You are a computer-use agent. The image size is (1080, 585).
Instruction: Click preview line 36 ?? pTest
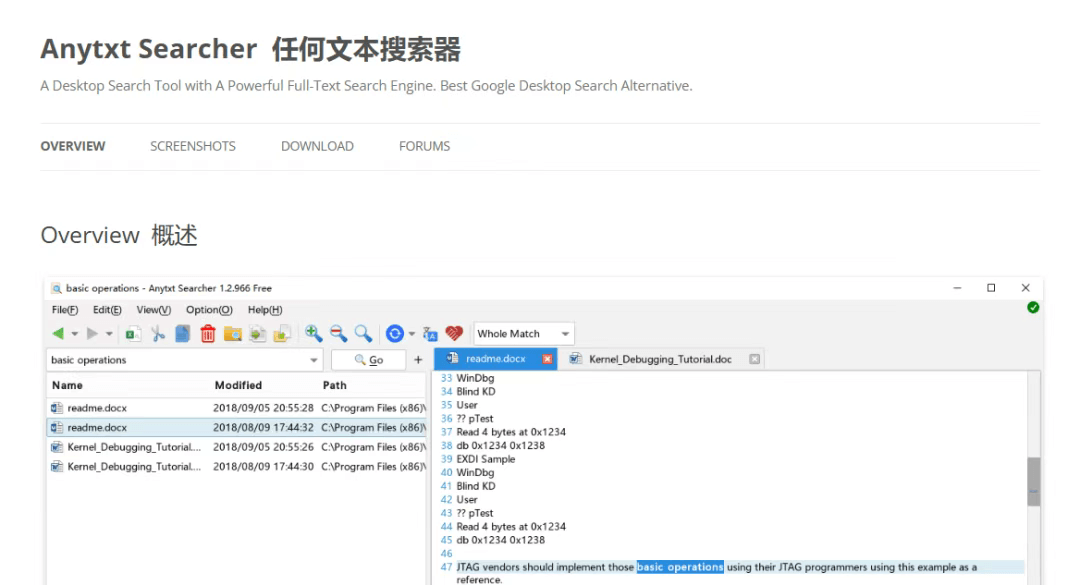[475, 419]
